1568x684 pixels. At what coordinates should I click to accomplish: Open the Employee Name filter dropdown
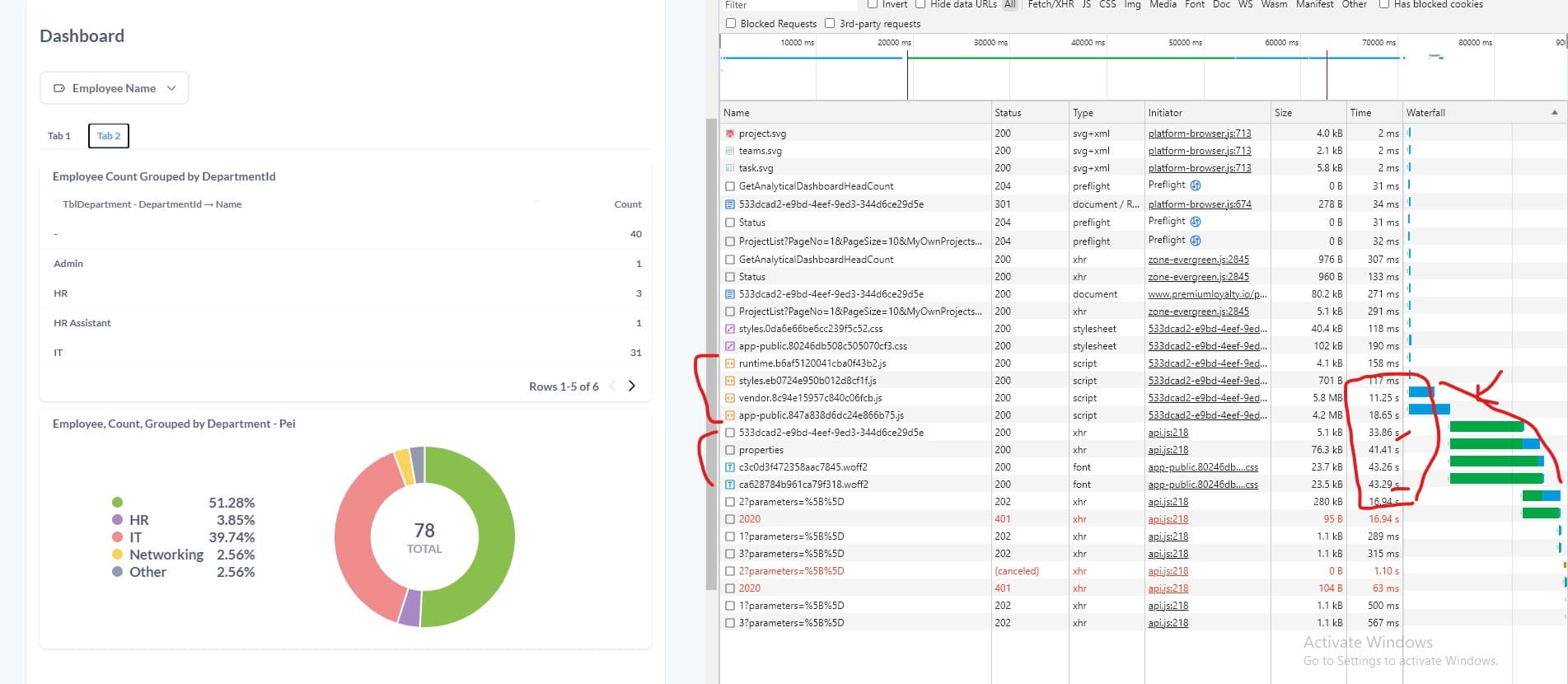coord(115,88)
